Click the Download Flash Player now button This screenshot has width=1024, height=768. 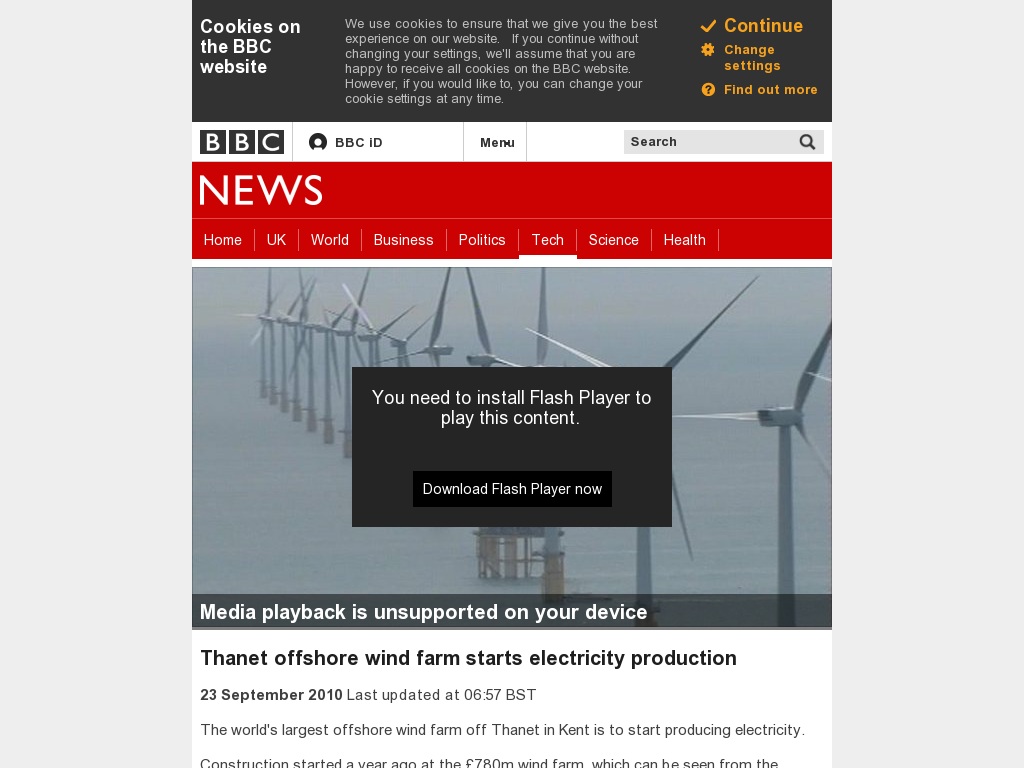512,489
